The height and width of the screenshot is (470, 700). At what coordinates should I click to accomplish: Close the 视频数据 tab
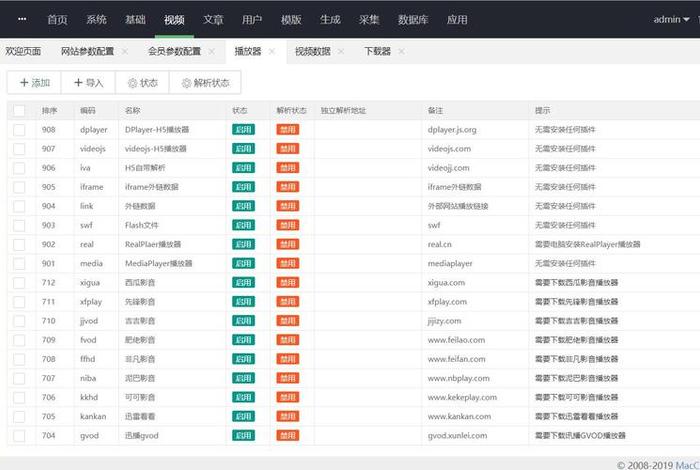tap(341, 52)
